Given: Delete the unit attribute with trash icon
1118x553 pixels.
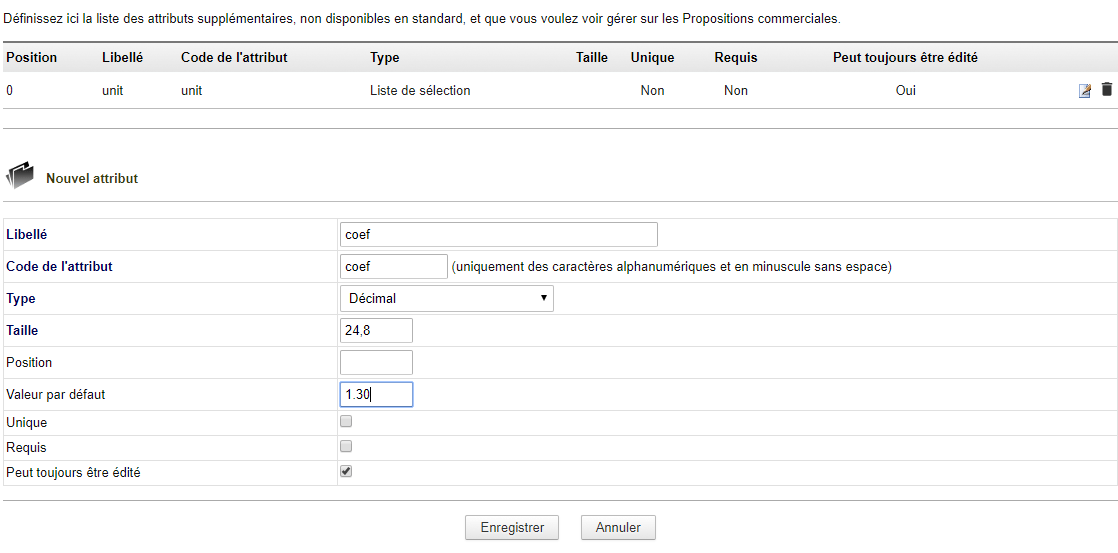Looking at the screenshot, I should (1107, 90).
